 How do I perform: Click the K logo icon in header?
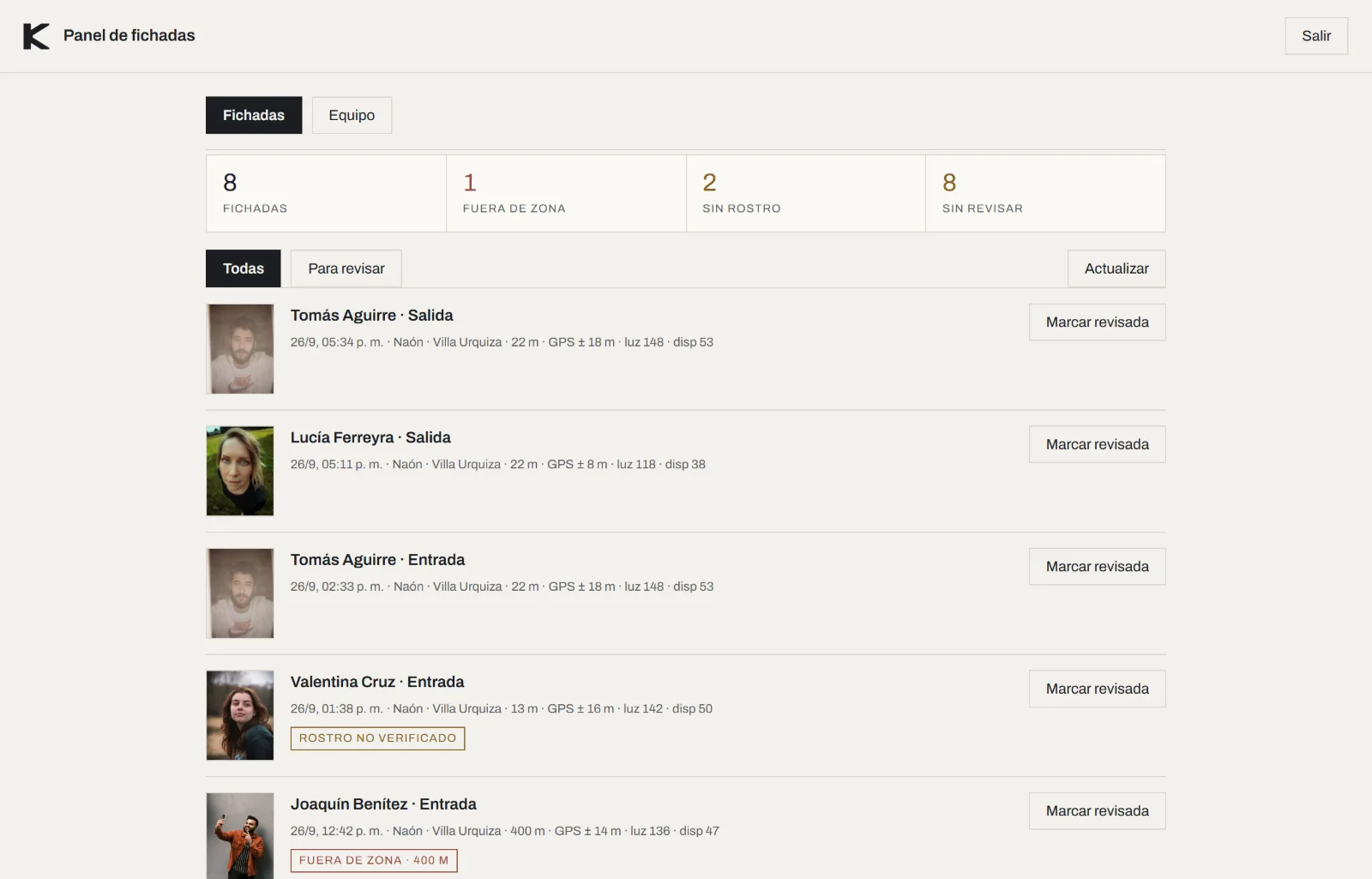(x=36, y=36)
